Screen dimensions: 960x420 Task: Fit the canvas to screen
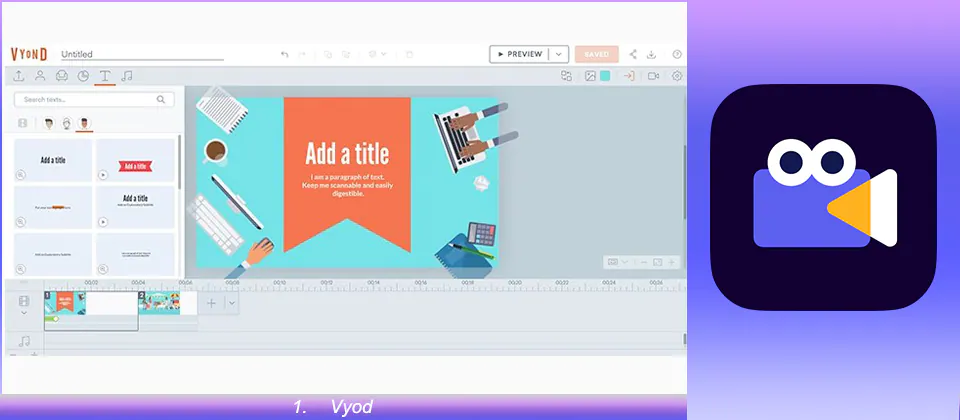pyautogui.click(x=658, y=262)
